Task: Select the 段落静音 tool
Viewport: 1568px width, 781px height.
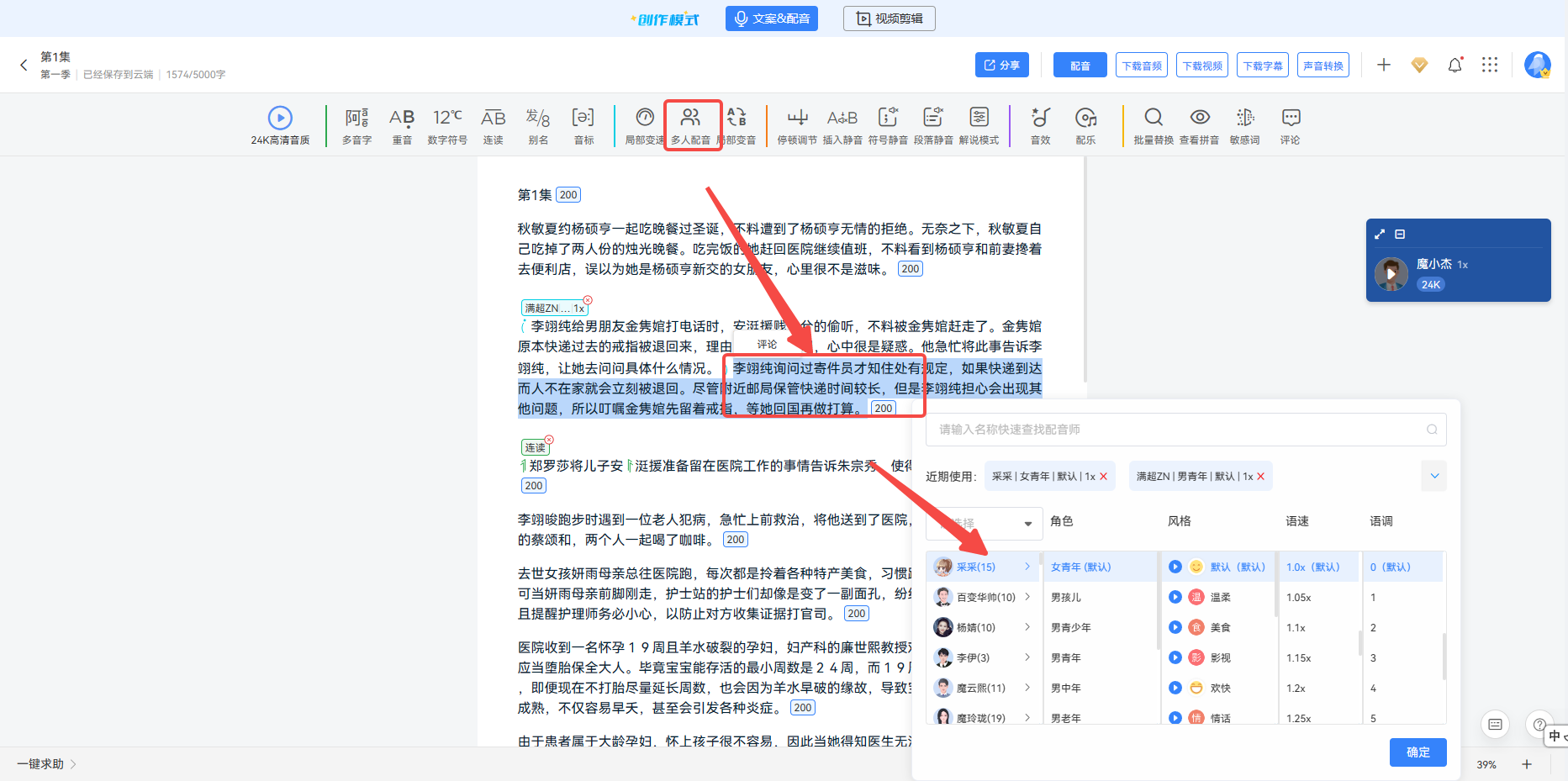Action: [933, 126]
